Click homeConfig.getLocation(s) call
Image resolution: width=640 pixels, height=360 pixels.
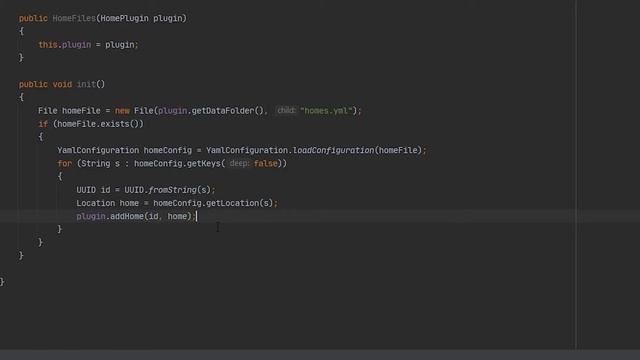213,203
